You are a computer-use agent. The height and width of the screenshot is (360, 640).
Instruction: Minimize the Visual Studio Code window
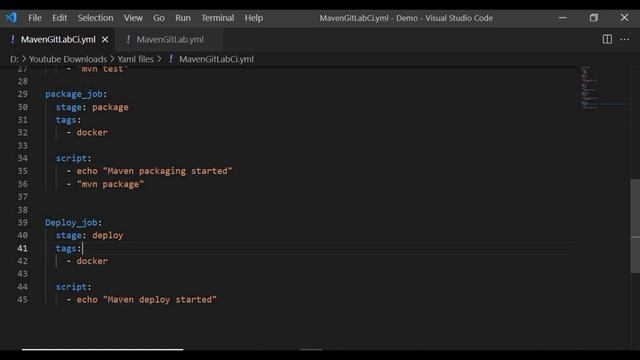pyautogui.click(x=562, y=18)
